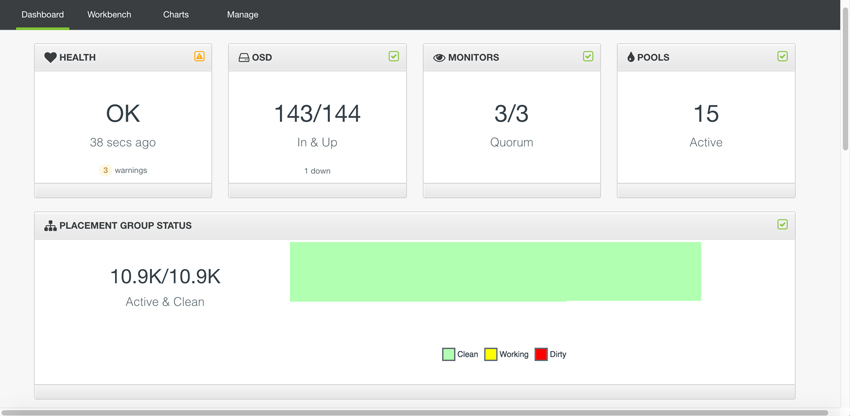The height and width of the screenshot is (416, 850).
Task: Click the HEALTH card title
Action: pos(78,57)
